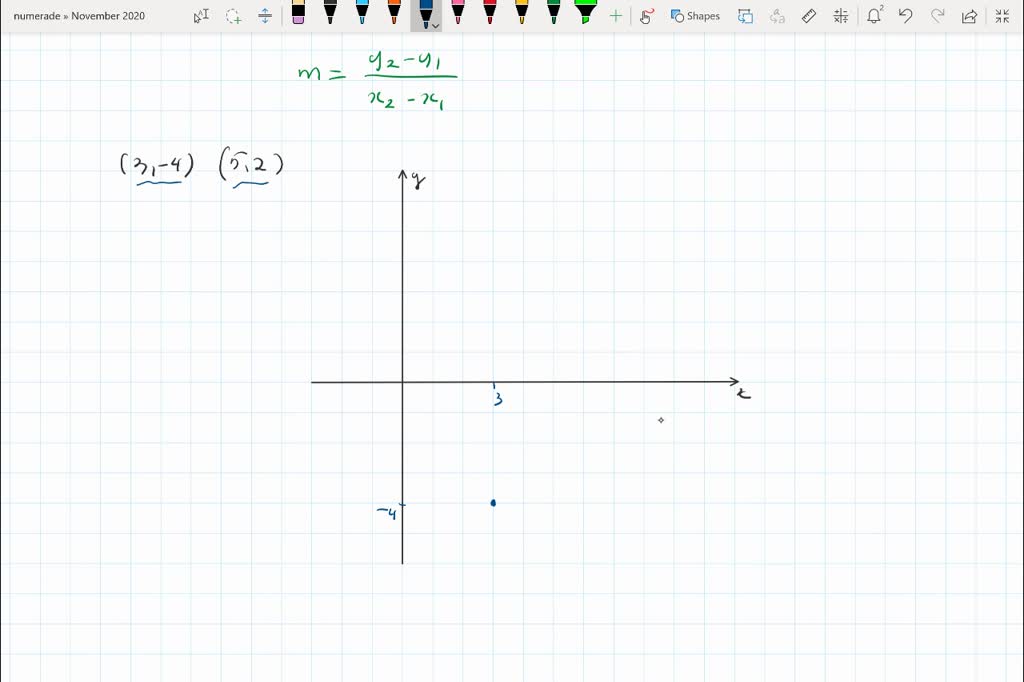Choose the orange pen tool
The width and height of the screenshot is (1024, 682).
point(394,15)
